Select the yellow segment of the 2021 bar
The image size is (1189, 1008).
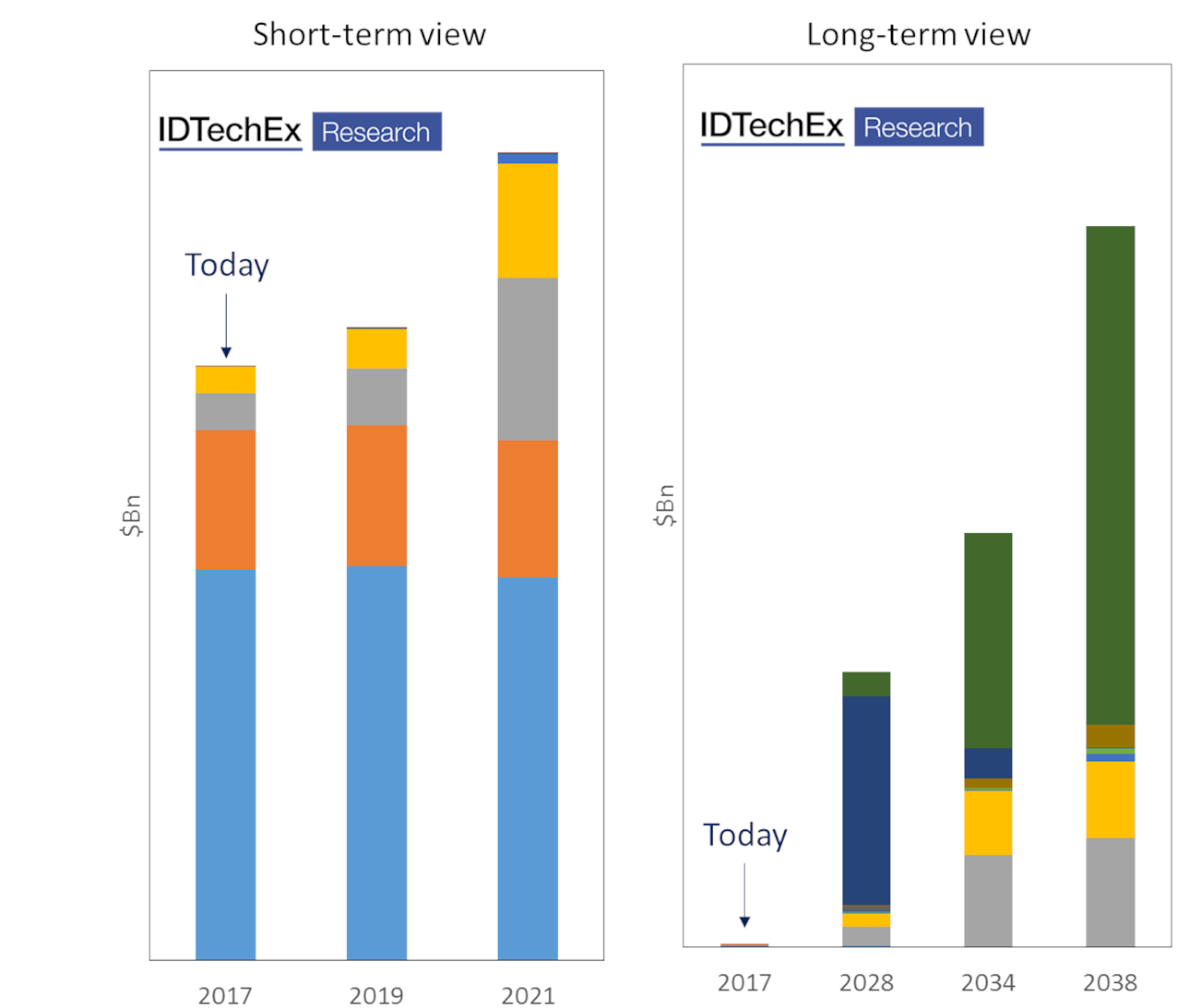pyautogui.click(x=528, y=221)
